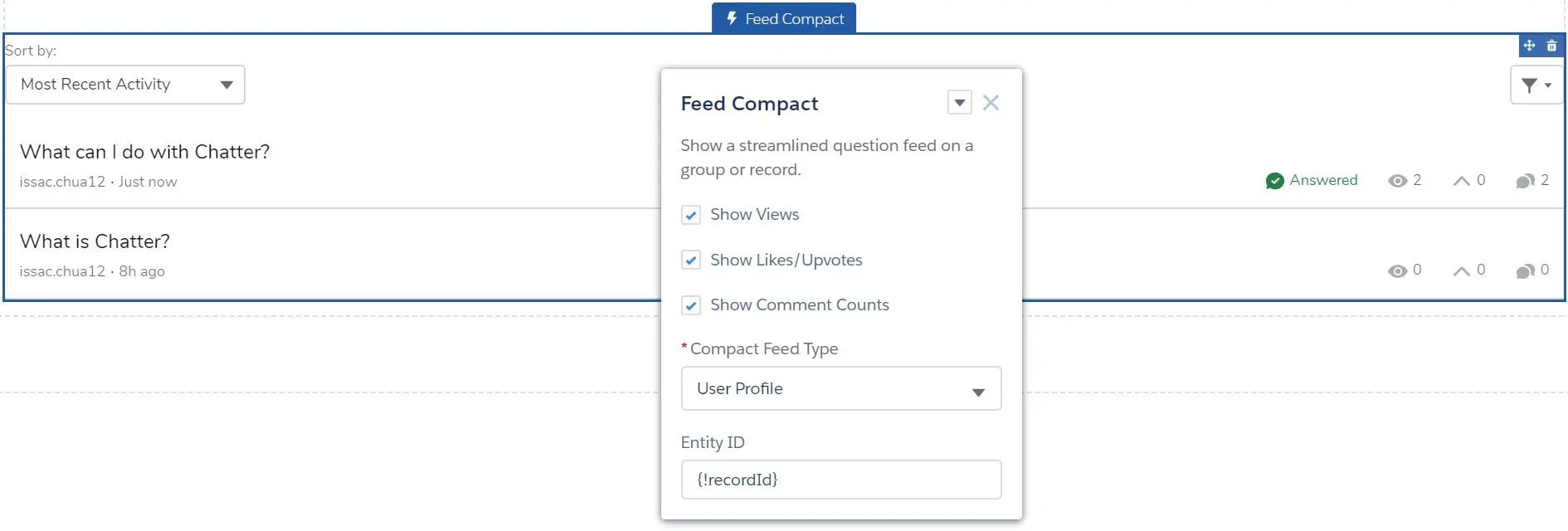Click the move component icon
This screenshot has width=1568, height=531.
click(1530, 46)
